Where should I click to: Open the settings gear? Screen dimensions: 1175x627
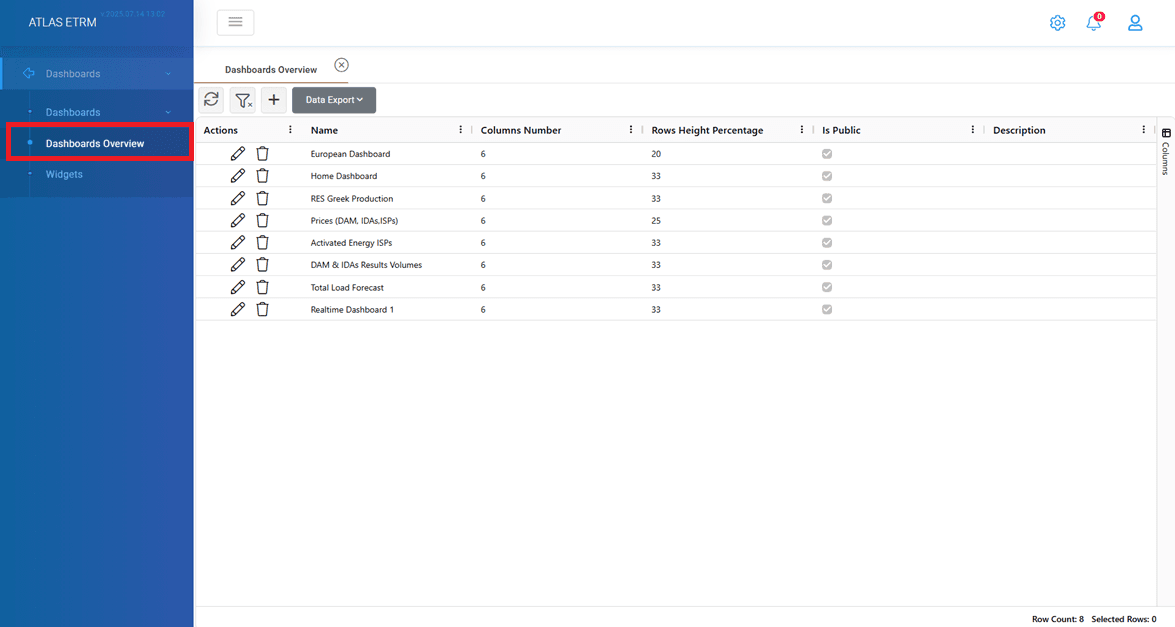pyautogui.click(x=1057, y=23)
